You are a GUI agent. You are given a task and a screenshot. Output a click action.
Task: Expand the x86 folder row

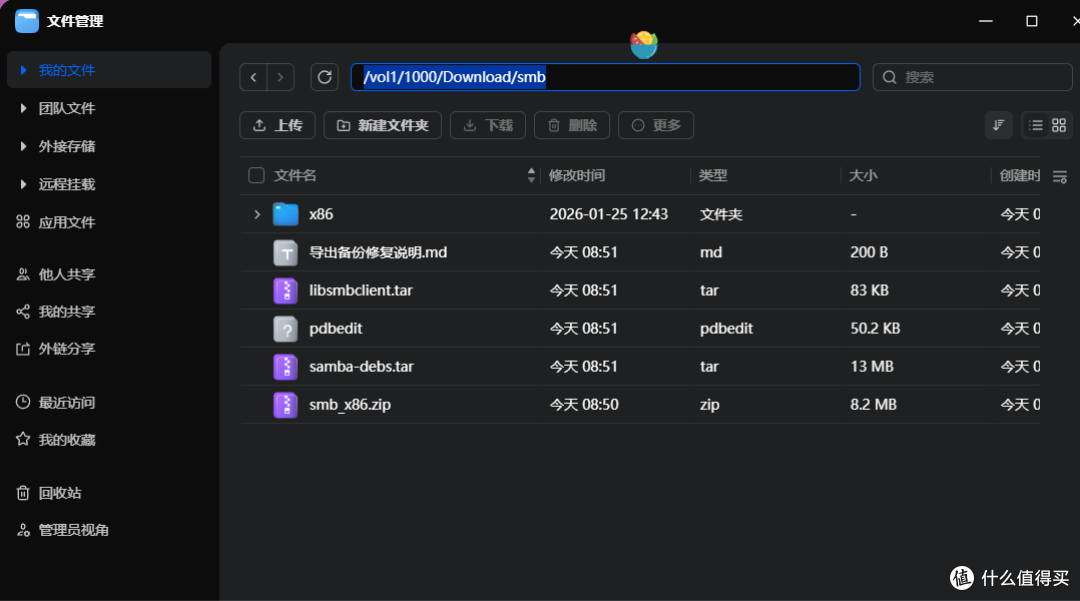coord(257,214)
